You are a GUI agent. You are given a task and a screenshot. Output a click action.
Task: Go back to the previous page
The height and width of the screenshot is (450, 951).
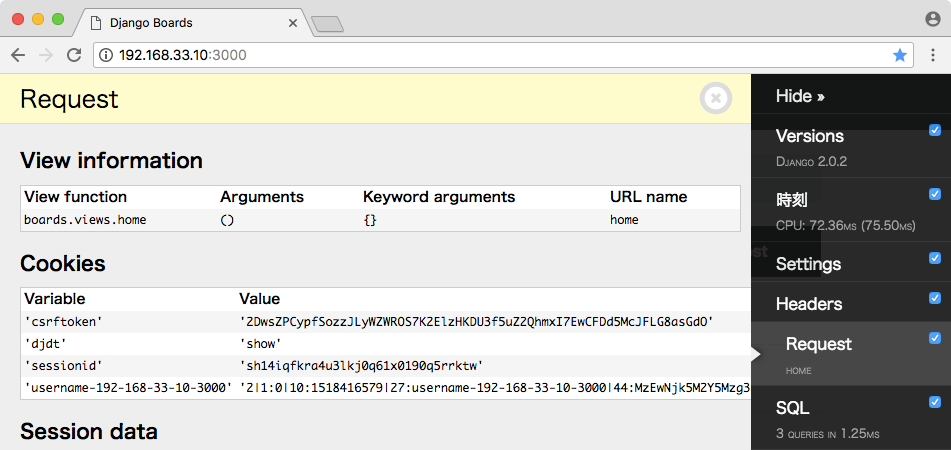coord(18,55)
